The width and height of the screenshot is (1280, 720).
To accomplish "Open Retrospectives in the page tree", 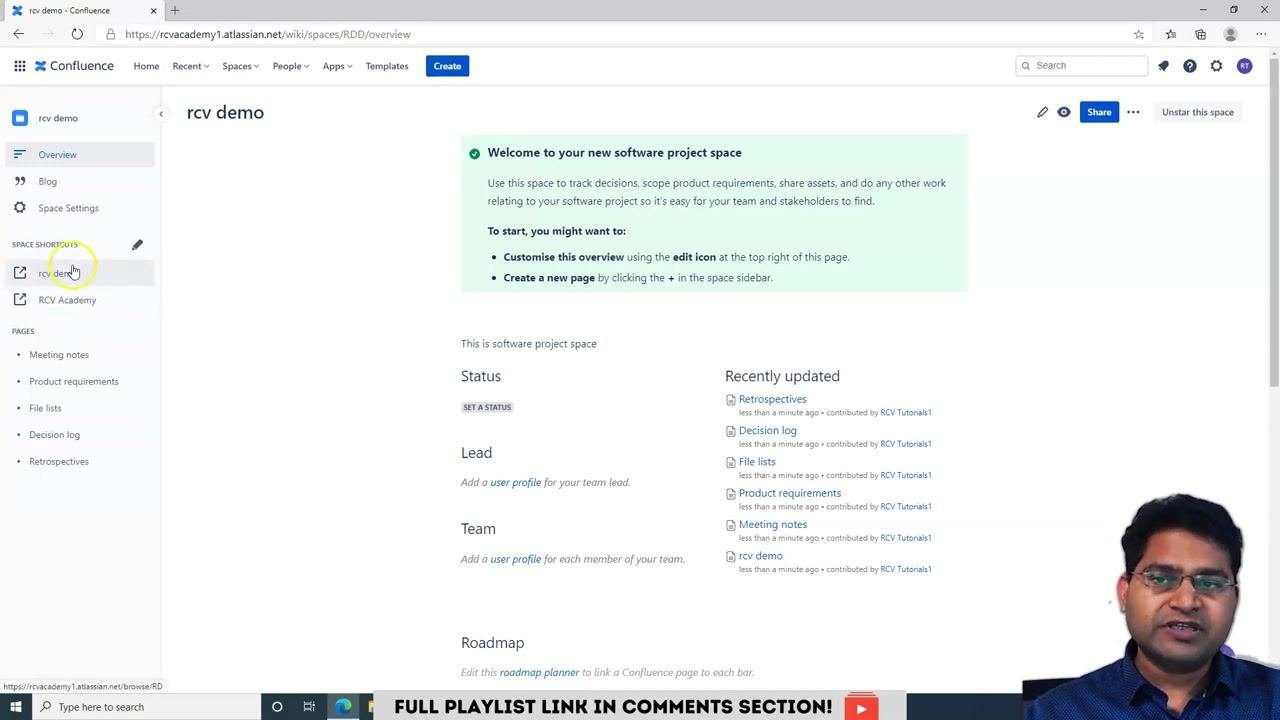I will click(59, 462).
